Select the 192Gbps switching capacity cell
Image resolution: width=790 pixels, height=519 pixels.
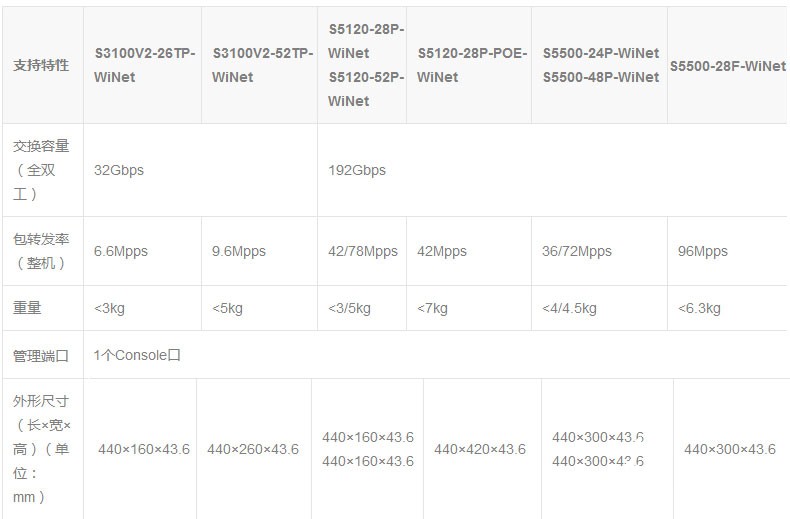tap(357, 170)
